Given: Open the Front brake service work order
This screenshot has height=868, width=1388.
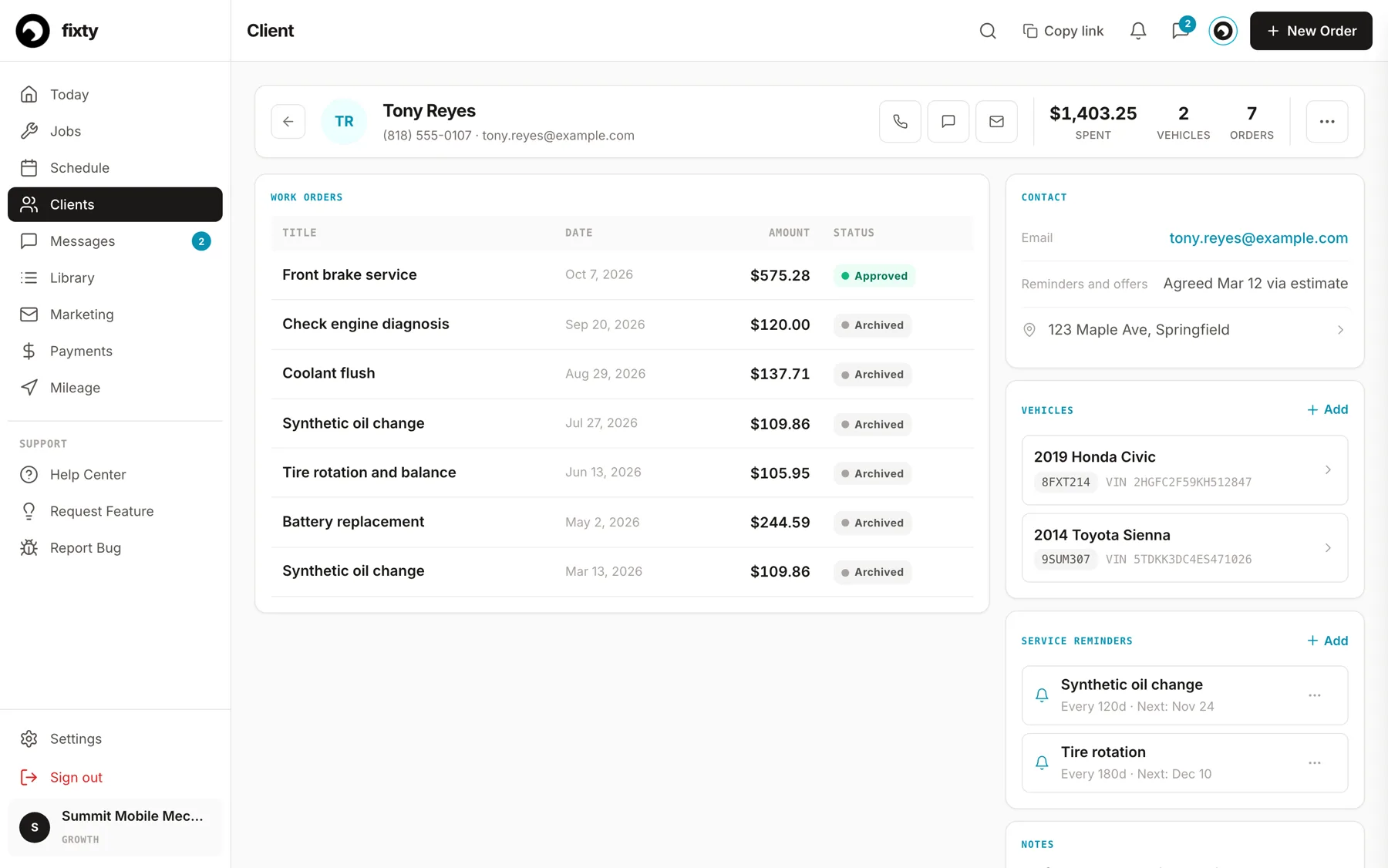Looking at the screenshot, I should 622,275.
